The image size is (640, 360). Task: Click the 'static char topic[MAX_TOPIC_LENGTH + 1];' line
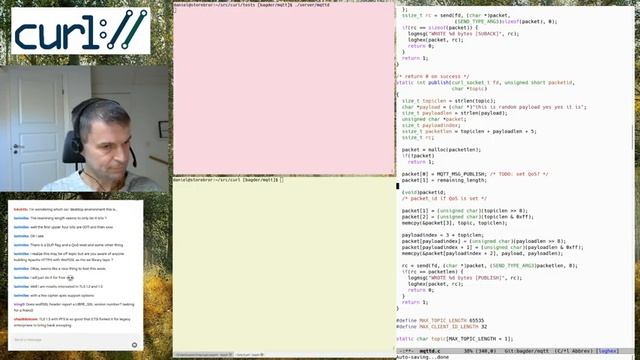coord(455,339)
